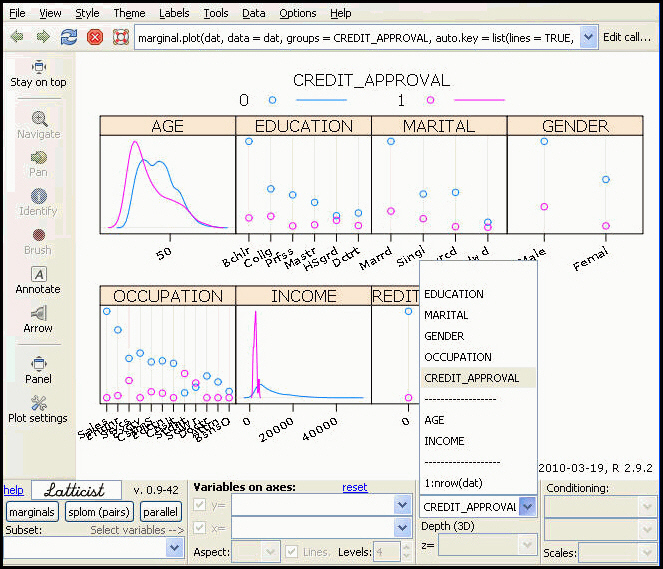The height and width of the screenshot is (569, 663).
Task: Open the Subset dropdown
Action: click(175, 548)
